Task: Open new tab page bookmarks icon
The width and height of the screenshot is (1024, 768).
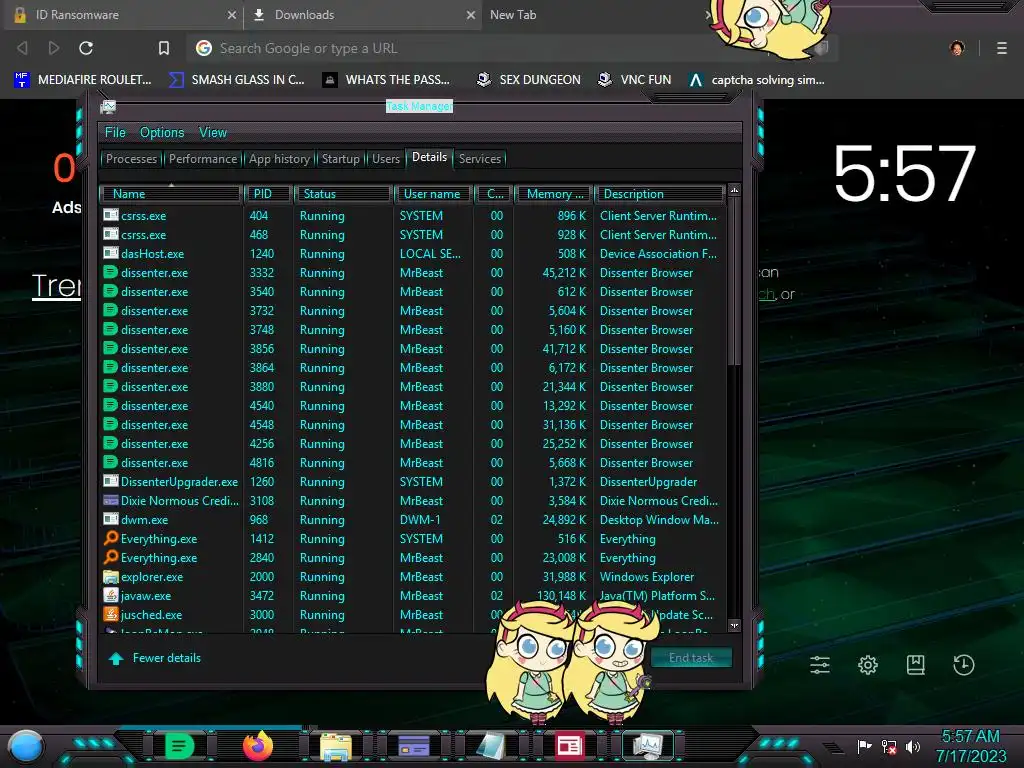Action: pyautogui.click(x=916, y=665)
